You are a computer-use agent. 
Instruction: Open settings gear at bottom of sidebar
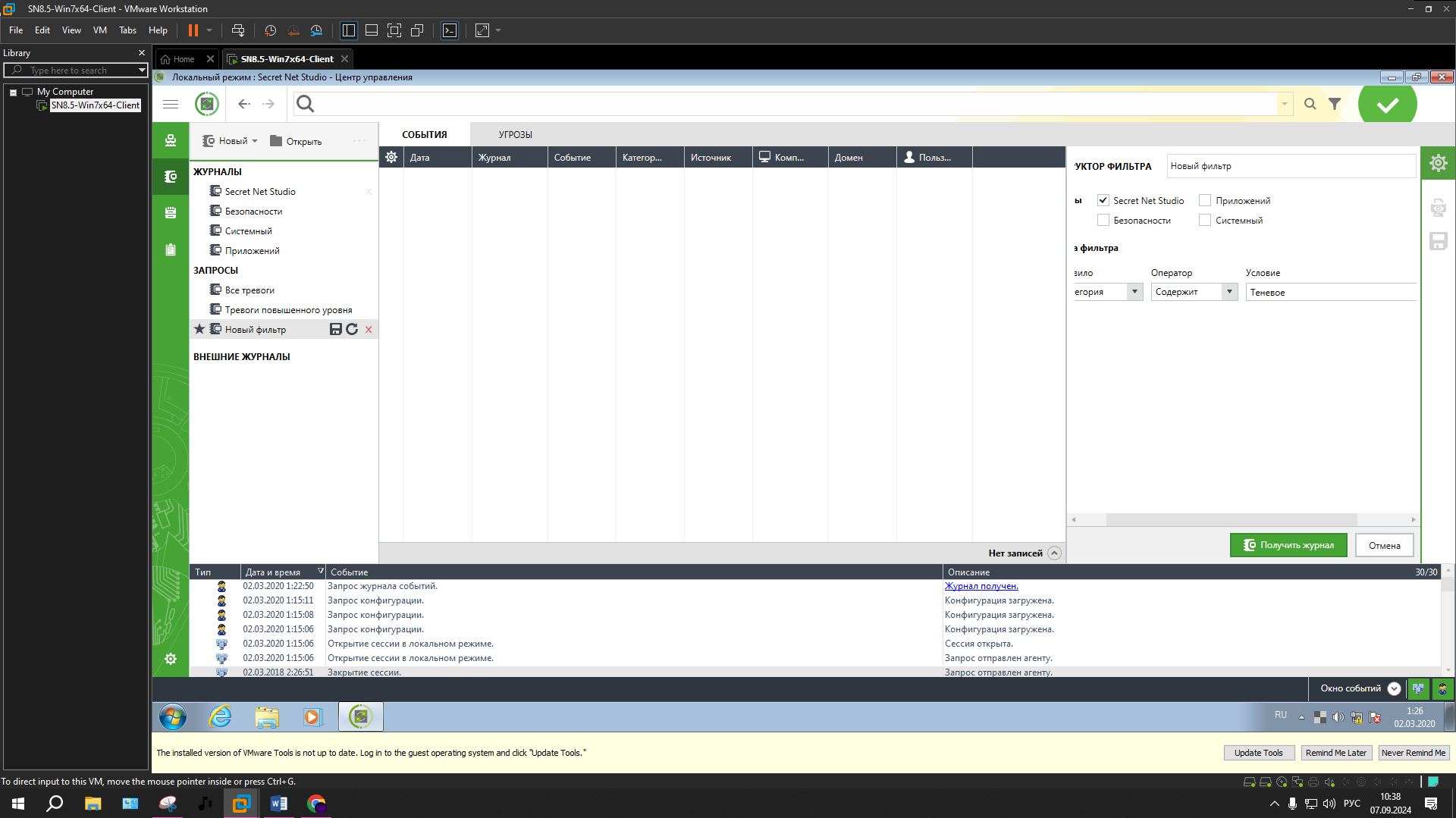[171, 659]
